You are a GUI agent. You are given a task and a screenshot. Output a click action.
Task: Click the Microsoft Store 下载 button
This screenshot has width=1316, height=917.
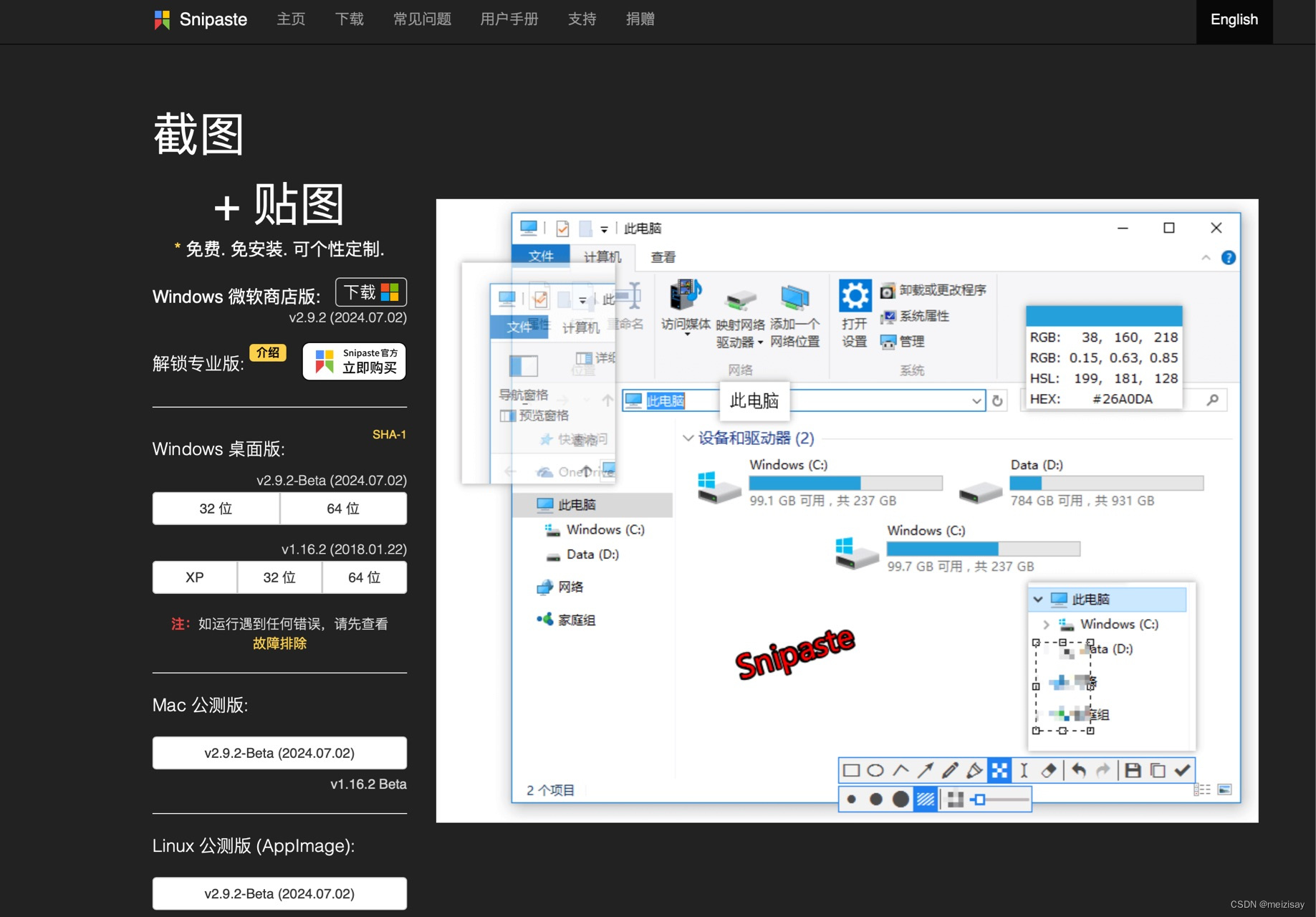tap(371, 292)
